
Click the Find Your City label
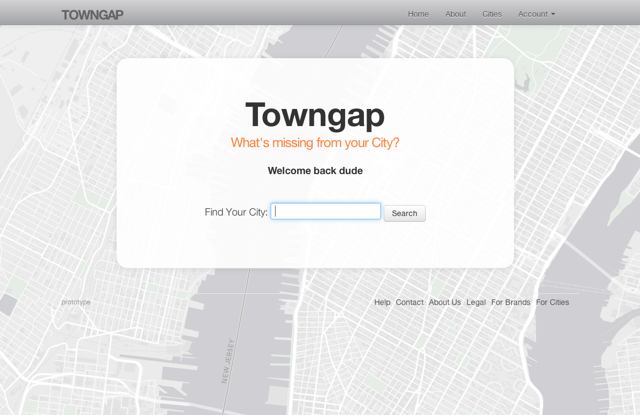[236, 212]
